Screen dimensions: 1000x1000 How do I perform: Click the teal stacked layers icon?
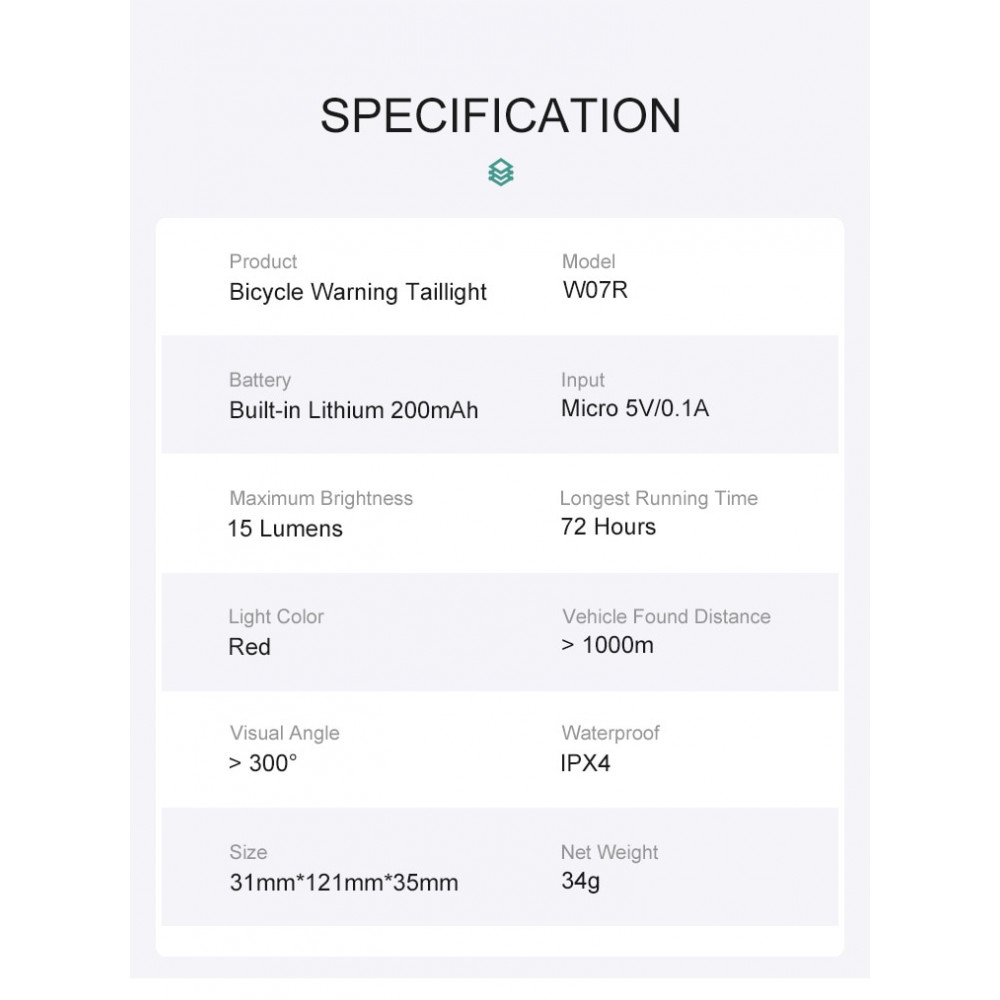(x=501, y=172)
